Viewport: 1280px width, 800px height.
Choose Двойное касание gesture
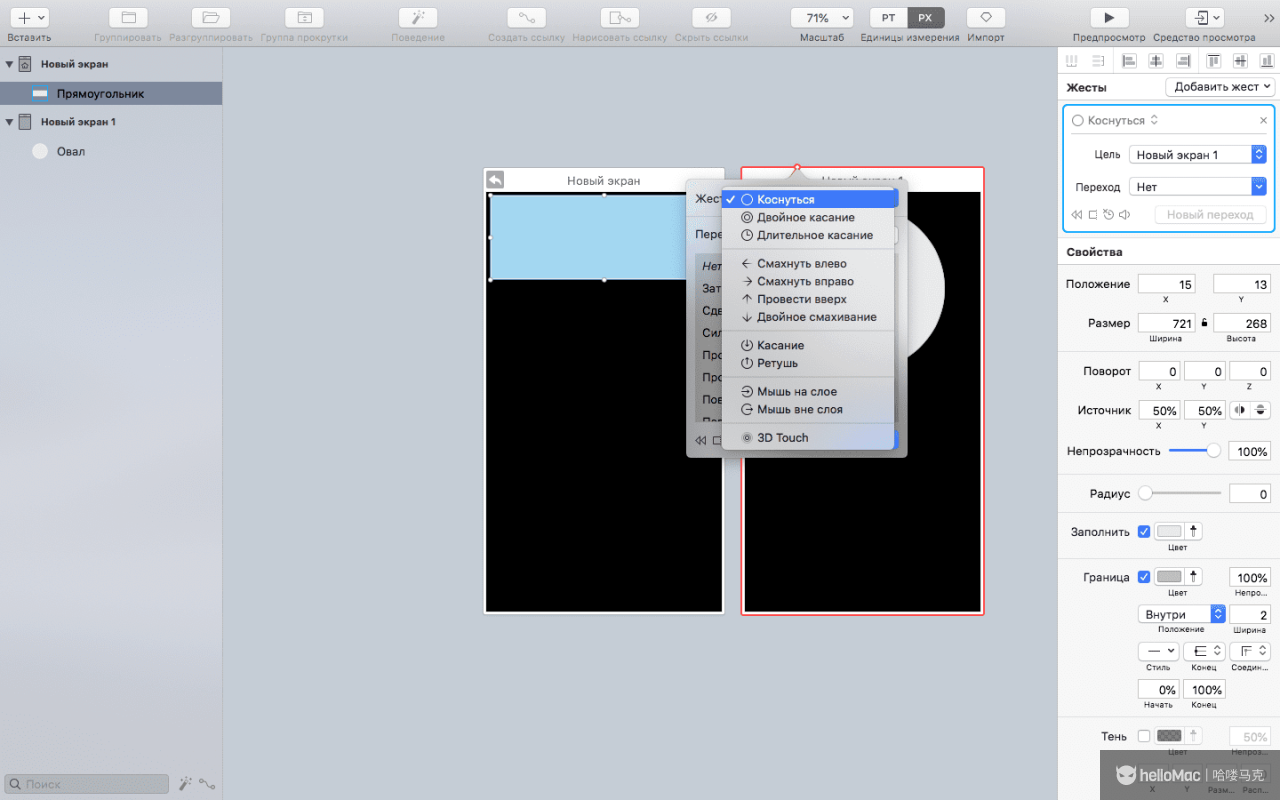coord(809,217)
